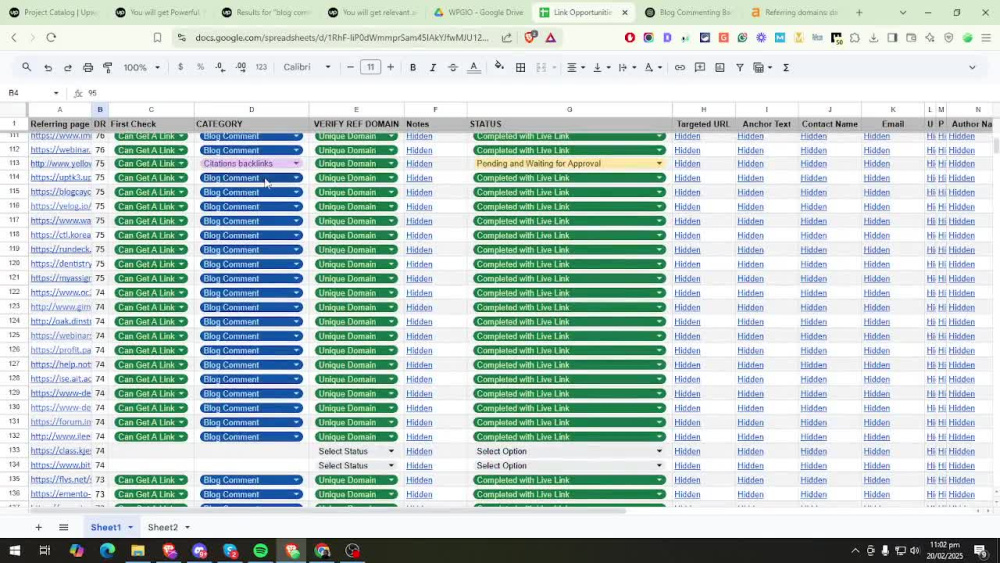
Task: Select the STATUS header cell
Action: pos(569,124)
